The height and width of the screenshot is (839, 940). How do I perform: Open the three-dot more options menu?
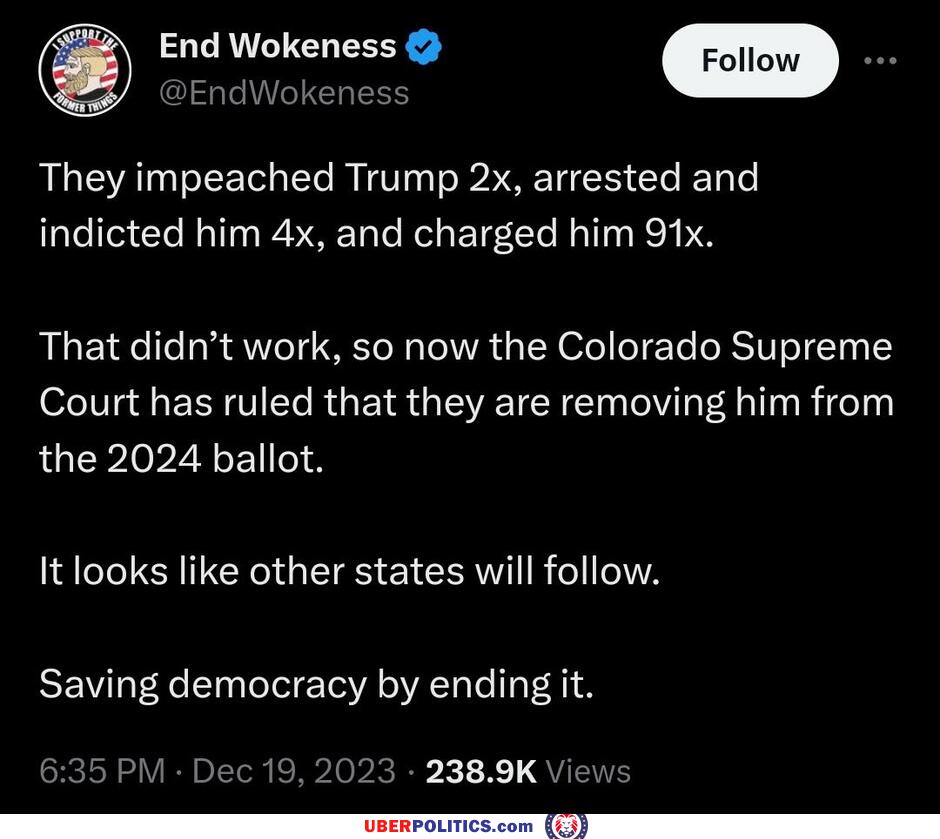pyautogui.click(x=880, y=61)
